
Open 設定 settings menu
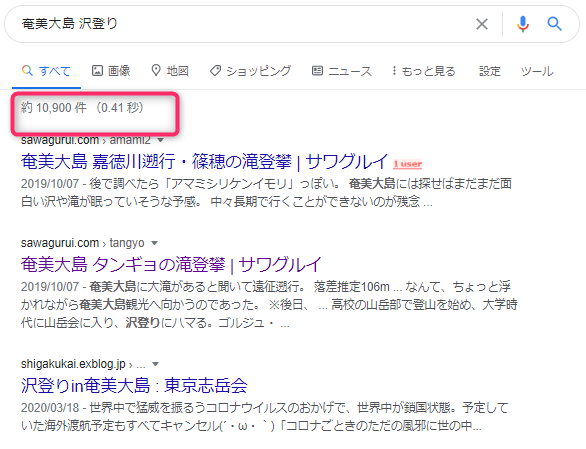point(490,71)
